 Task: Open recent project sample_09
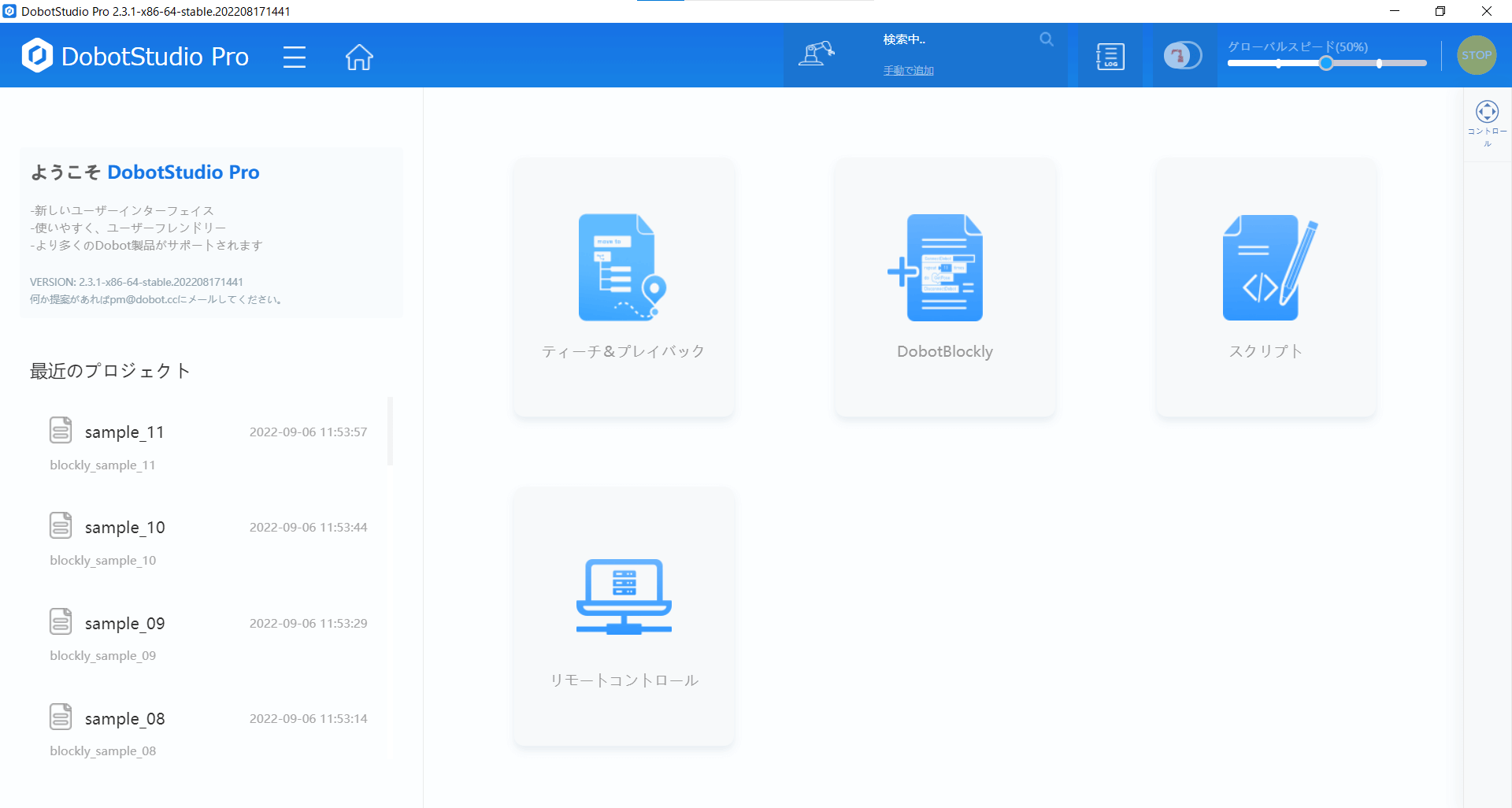[x=124, y=624]
